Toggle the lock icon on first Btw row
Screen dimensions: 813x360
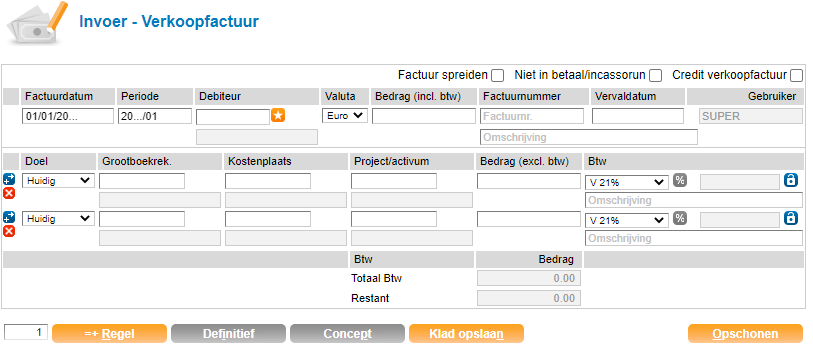point(791,181)
